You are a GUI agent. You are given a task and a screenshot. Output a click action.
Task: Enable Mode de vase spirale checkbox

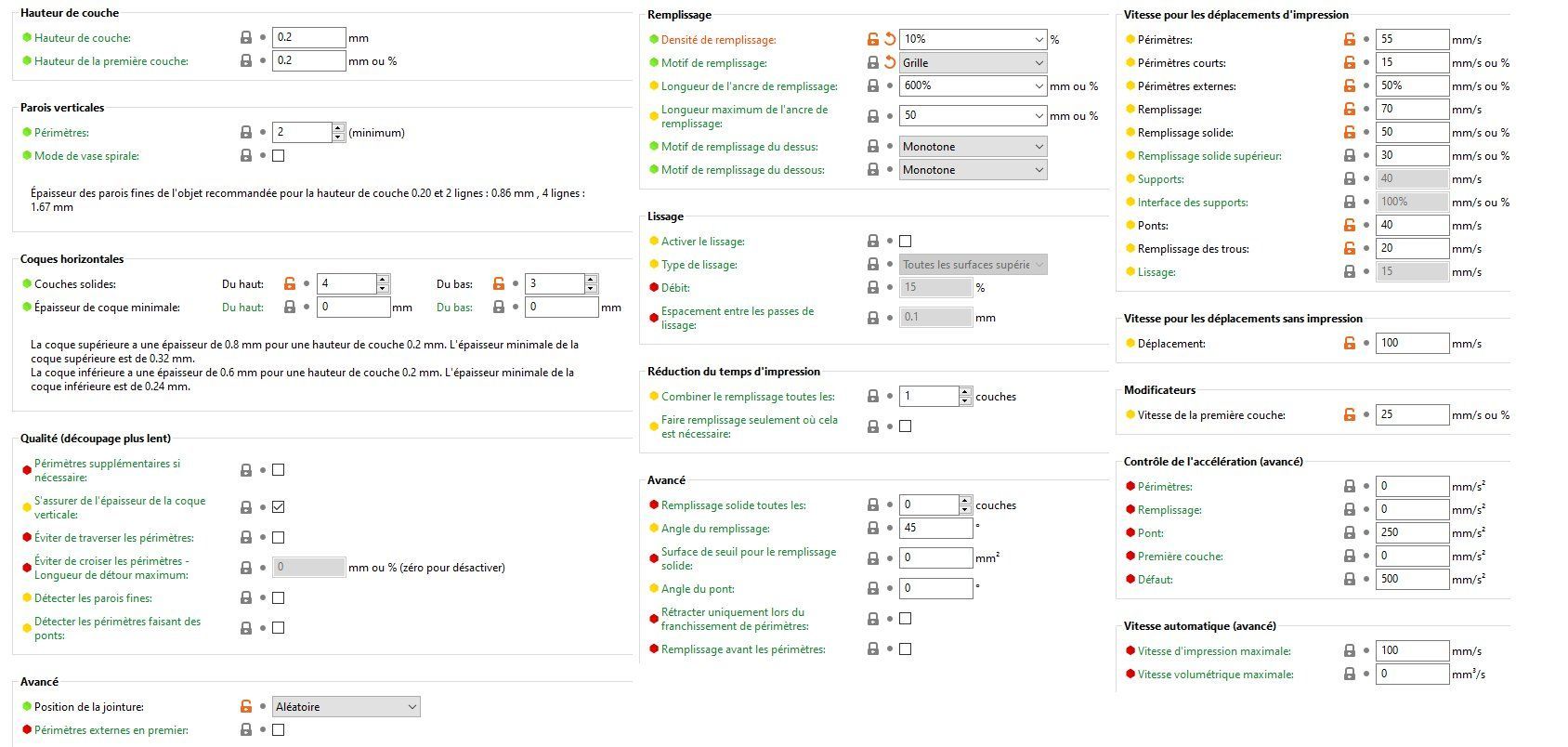[278, 156]
